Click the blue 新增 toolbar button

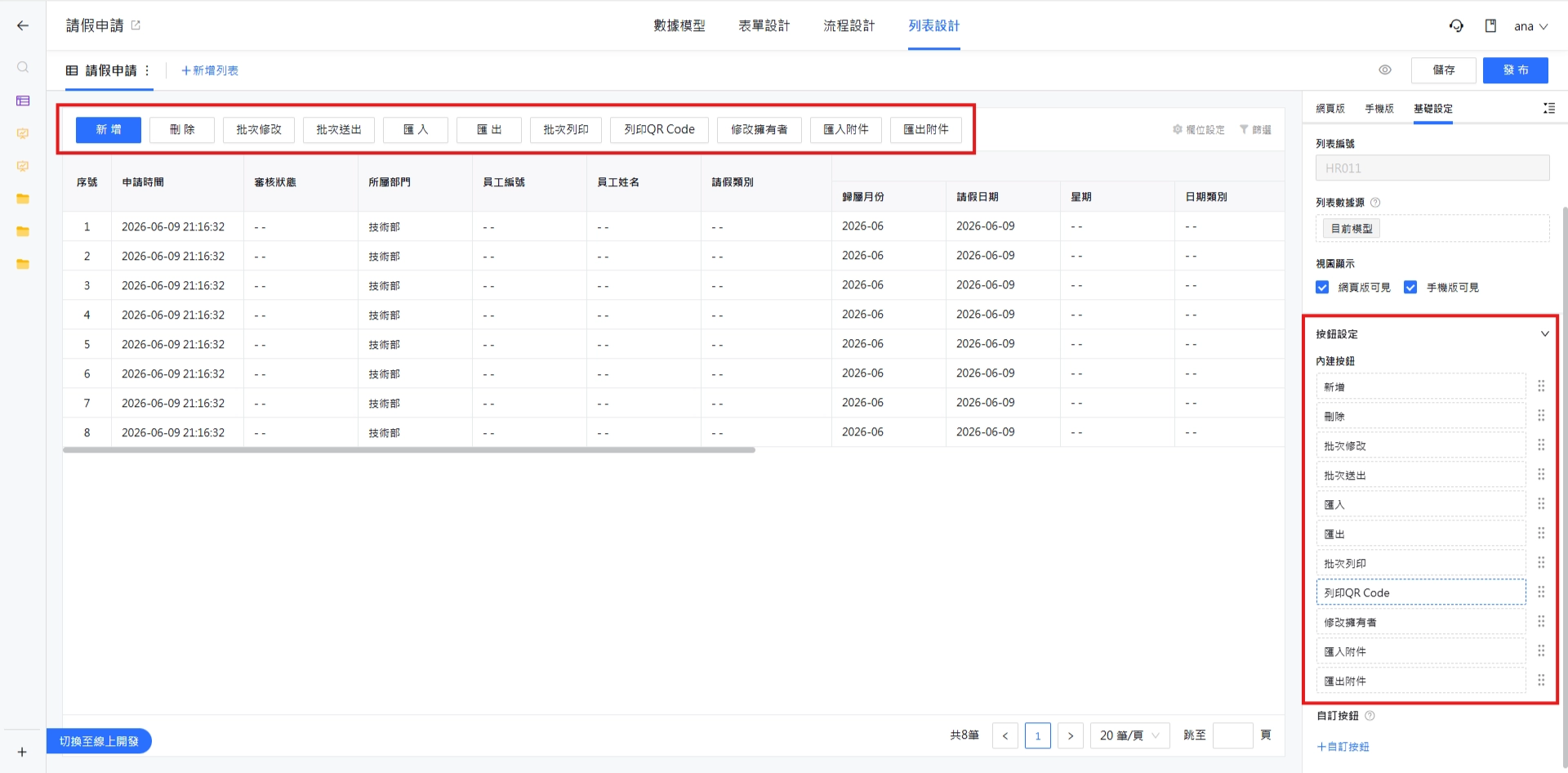[109, 130]
